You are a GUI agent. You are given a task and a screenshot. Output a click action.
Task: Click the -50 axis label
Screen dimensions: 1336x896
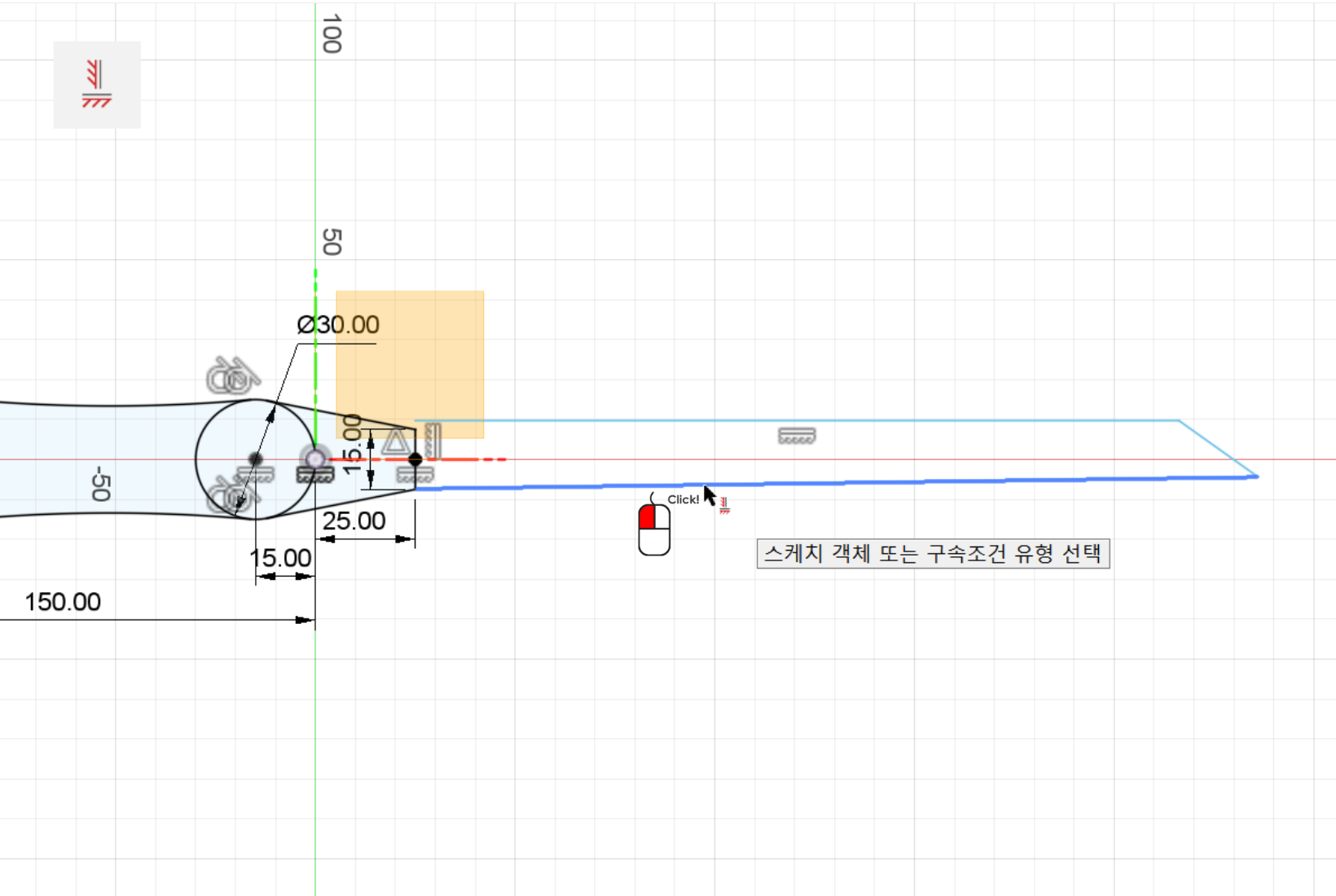click(x=100, y=483)
